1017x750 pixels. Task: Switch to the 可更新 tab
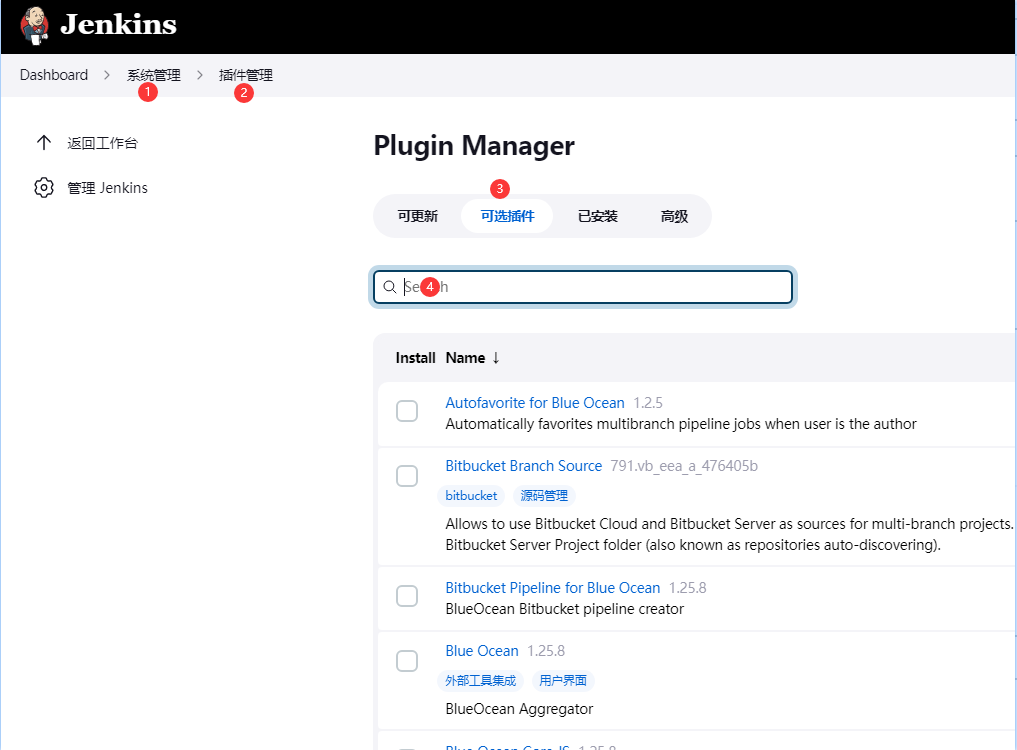pyautogui.click(x=418, y=216)
